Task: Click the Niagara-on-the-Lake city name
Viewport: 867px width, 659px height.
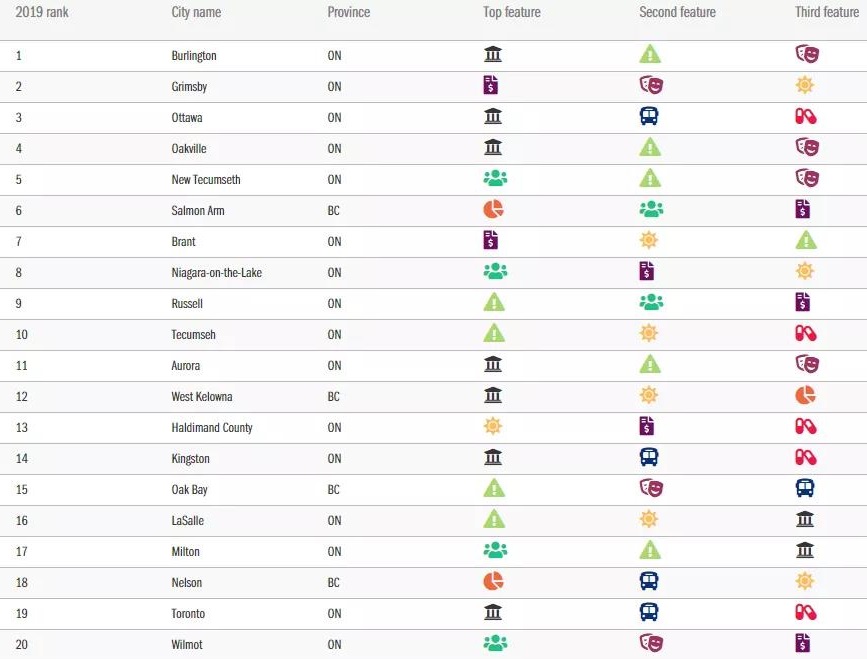Action: [216, 272]
